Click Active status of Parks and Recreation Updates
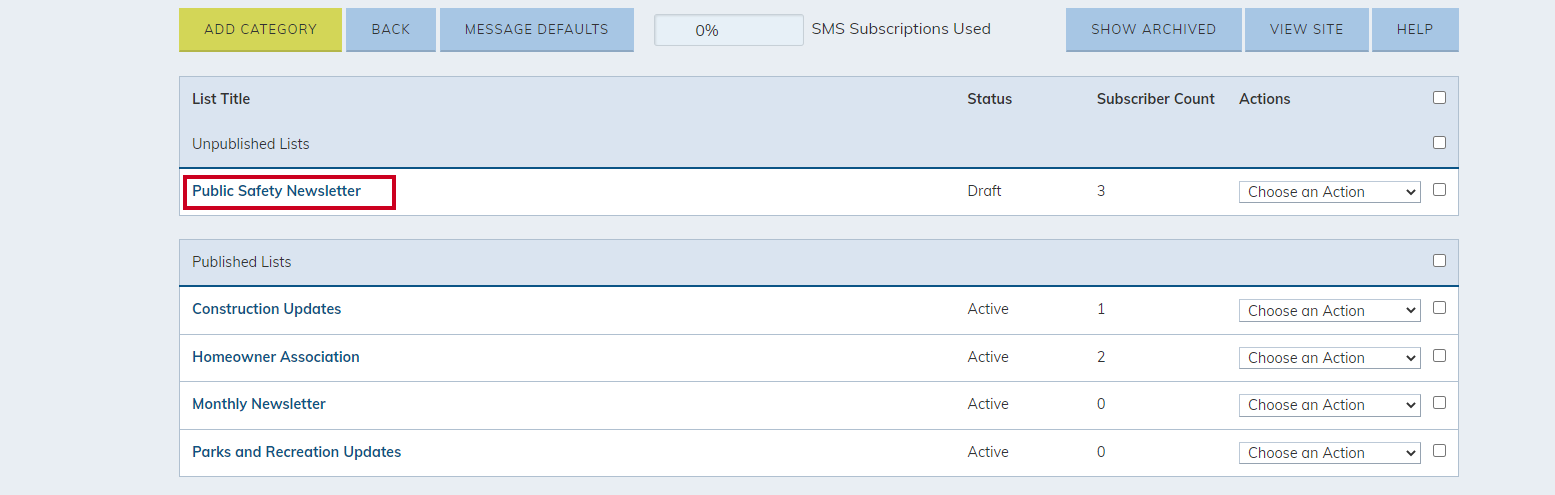This screenshot has width=1555, height=495. click(x=988, y=452)
